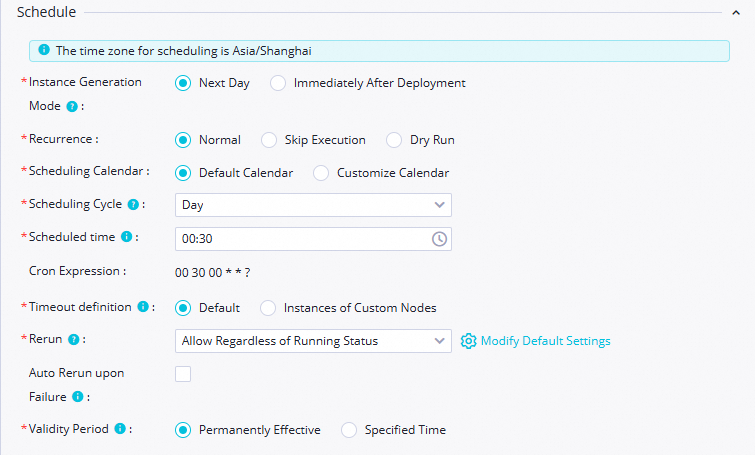
Task: Click the help icon next to Scheduling Cycle
Action: 131,204
